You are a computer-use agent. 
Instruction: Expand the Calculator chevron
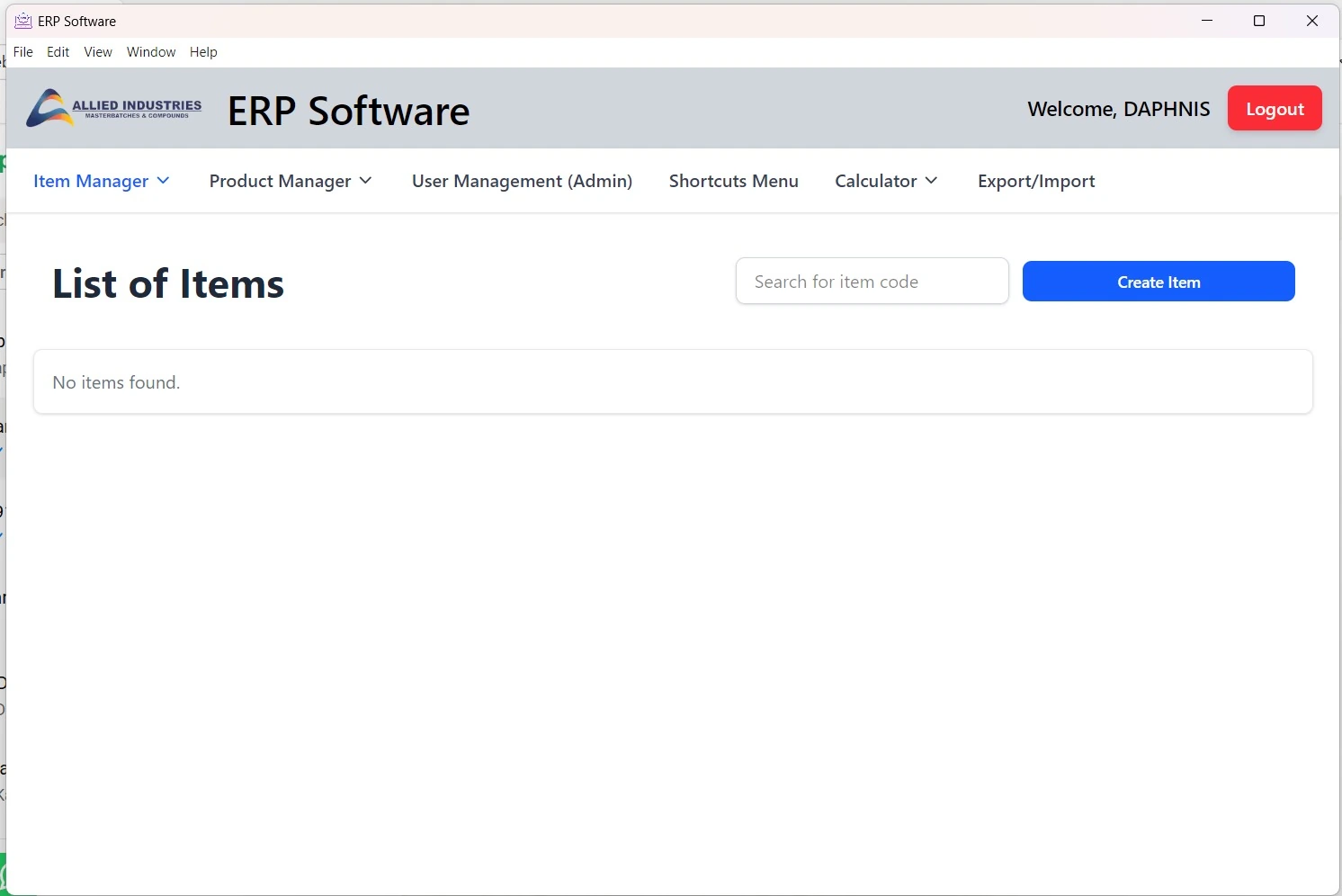(931, 181)
